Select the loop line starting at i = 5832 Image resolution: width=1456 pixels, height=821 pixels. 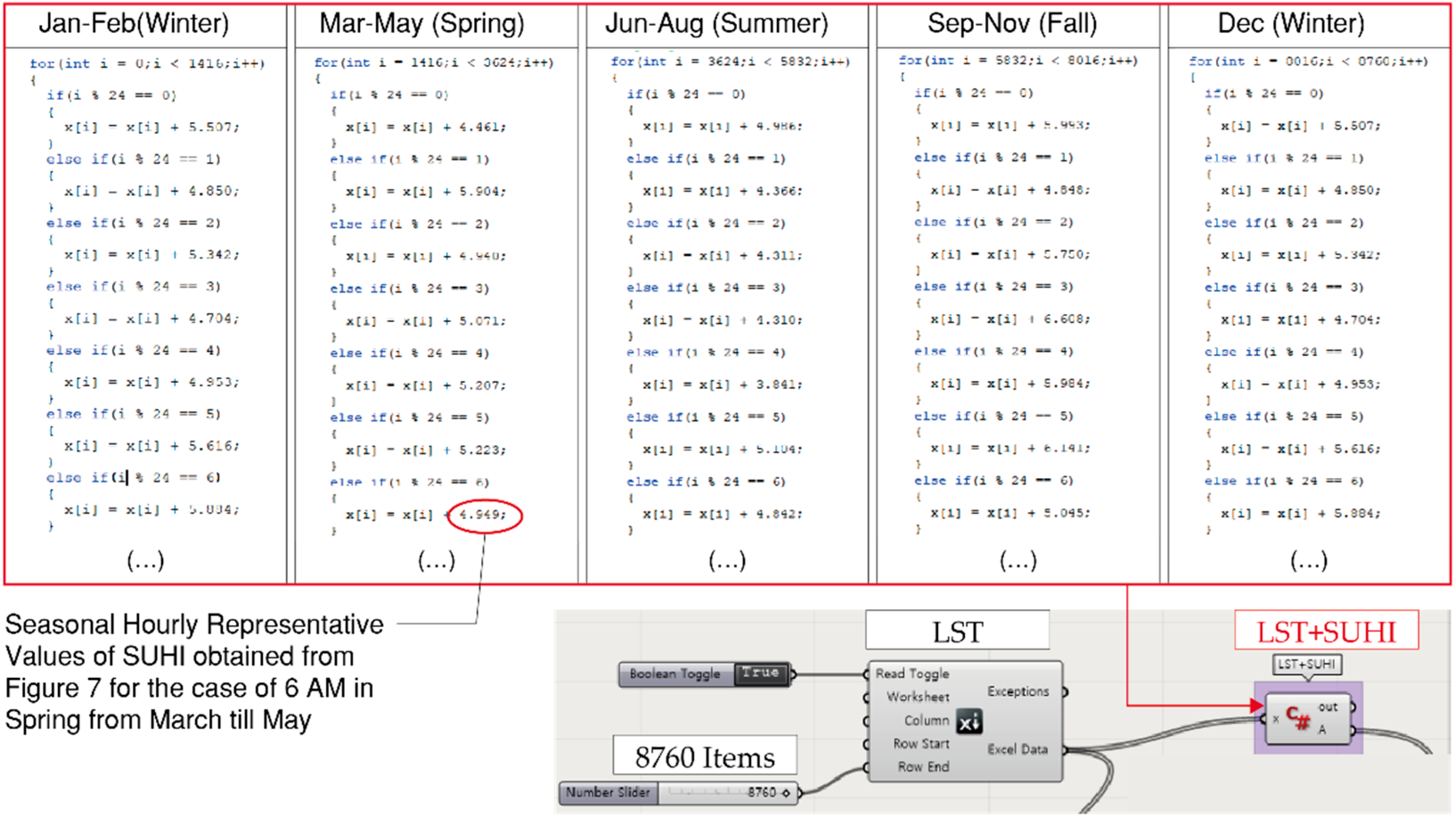pos(1018,60)
